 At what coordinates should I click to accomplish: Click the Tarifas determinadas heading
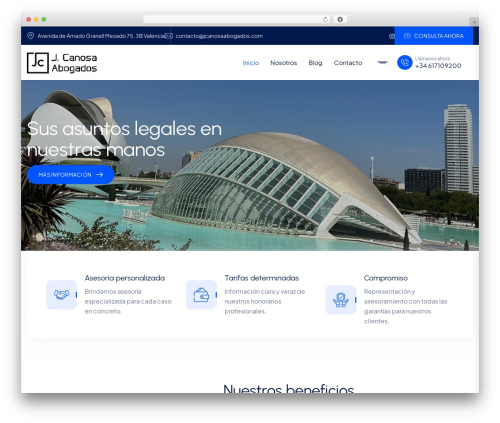point(262,278)
